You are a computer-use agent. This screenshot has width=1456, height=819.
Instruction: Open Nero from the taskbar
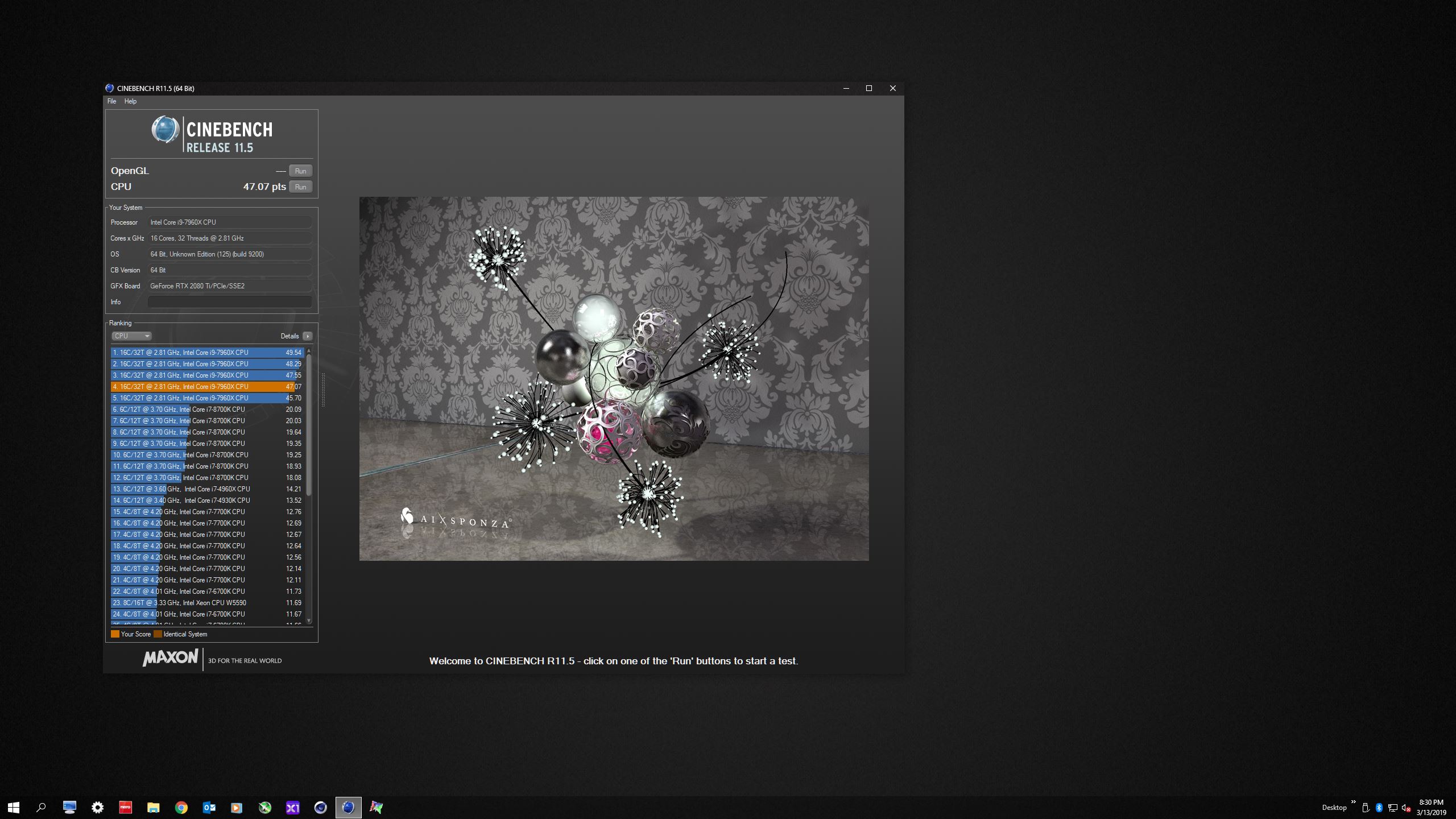click(x=125, y=807)
